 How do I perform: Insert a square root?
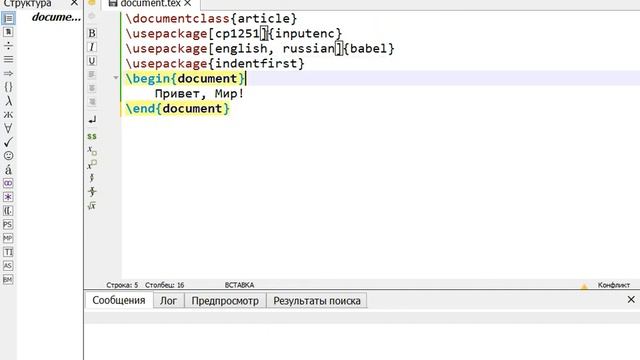pos(92,206)
